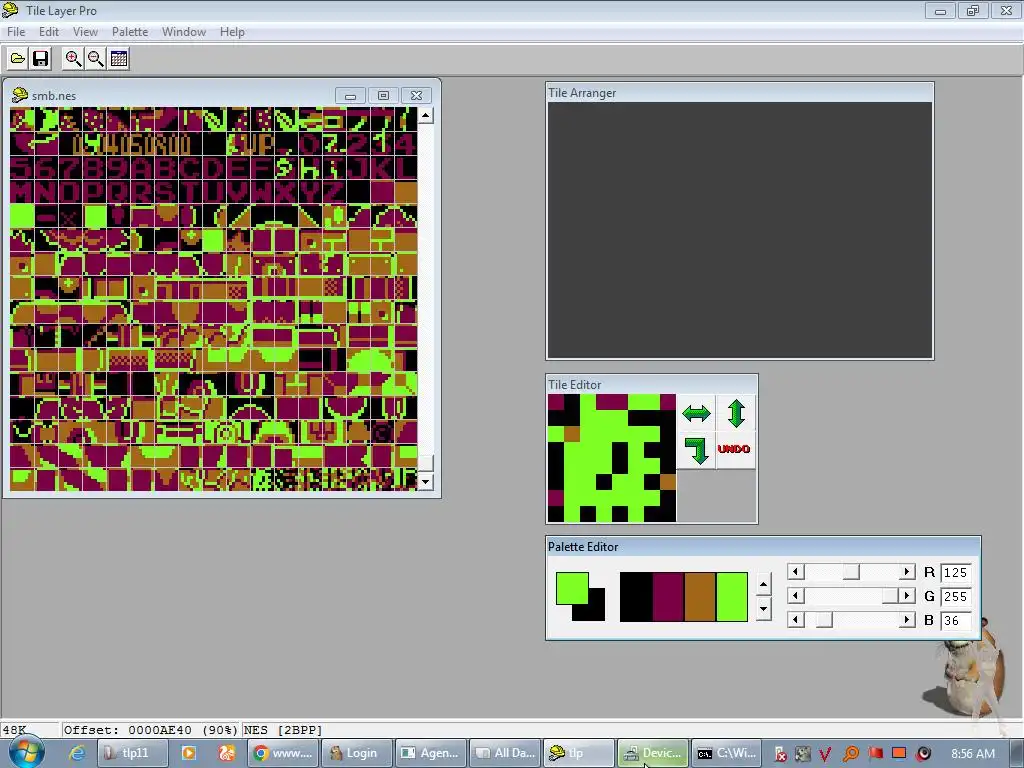Select the black palette color
This screenshot has height=768, width=1024.
tap(635, 597)
